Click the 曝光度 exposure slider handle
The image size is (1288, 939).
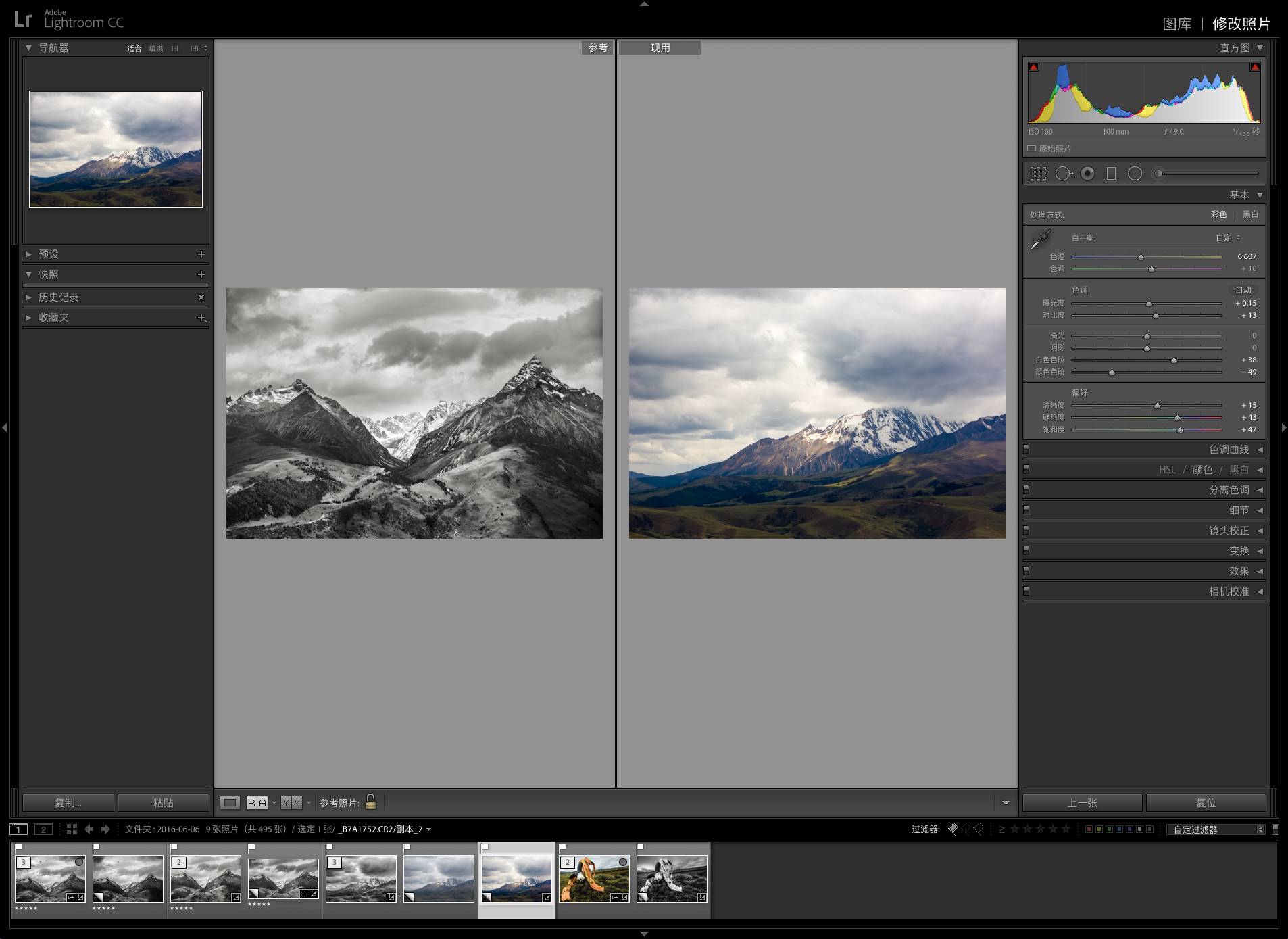click(x=1149, y=304)
